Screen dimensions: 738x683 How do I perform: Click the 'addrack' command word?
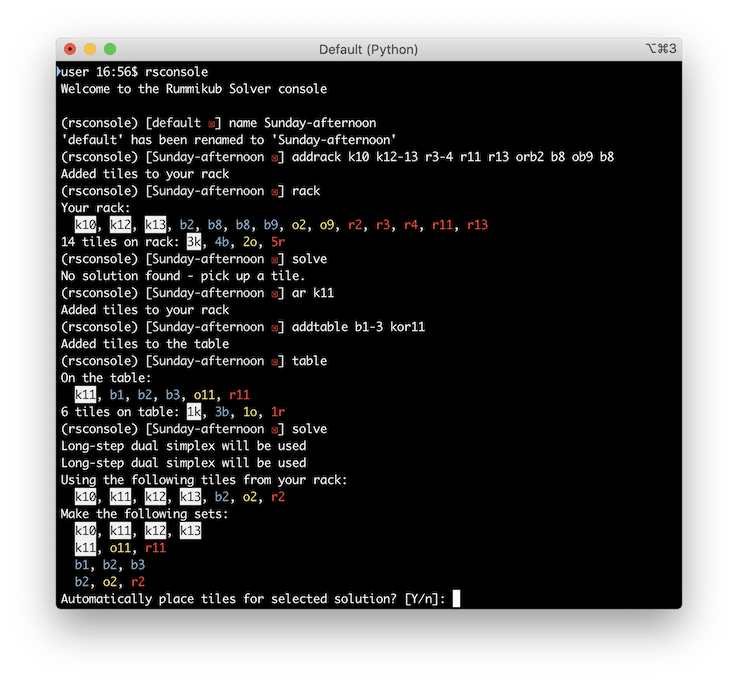(x=316, y=157)
